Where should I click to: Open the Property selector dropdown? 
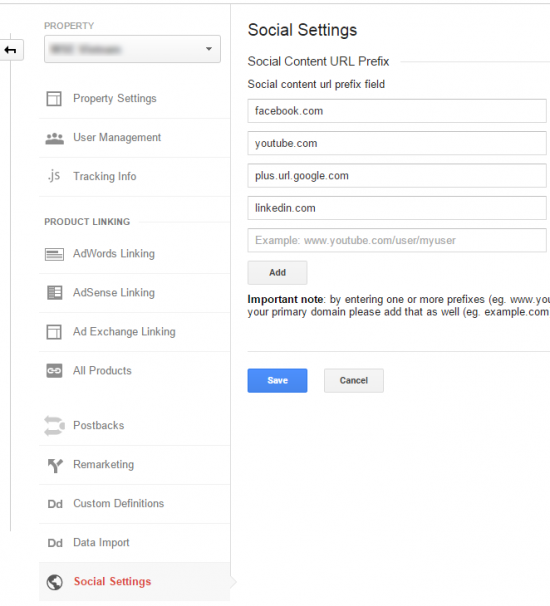click(132, 49)
